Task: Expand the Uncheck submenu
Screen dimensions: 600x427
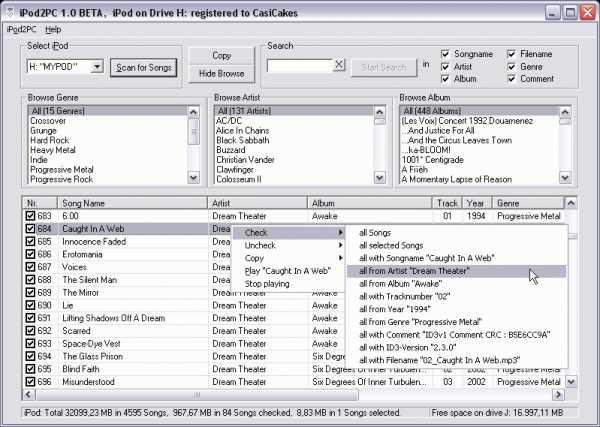Action: tap(289, 245)
